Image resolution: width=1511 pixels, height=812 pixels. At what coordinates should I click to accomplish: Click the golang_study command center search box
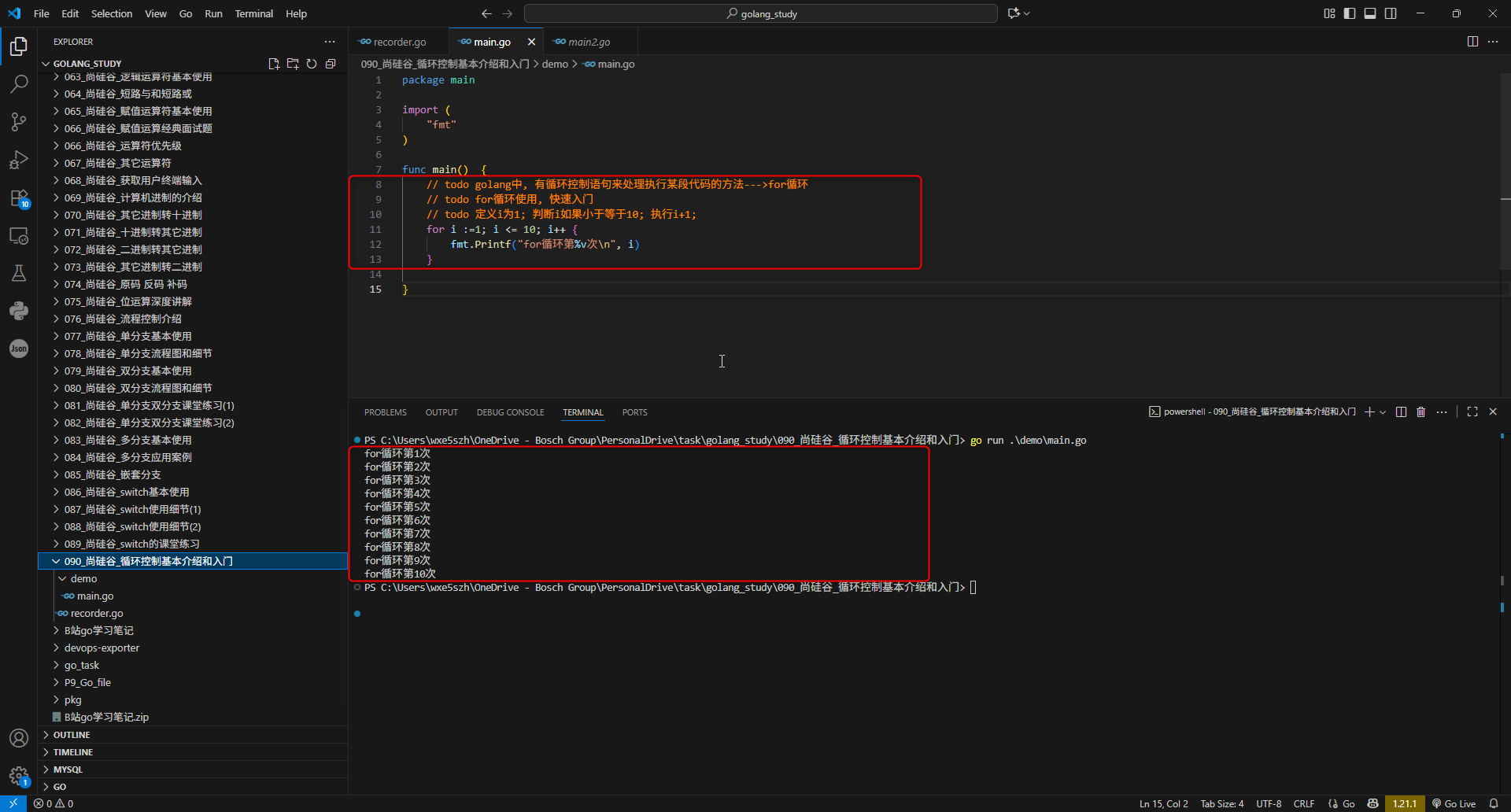tap(761, 13)
